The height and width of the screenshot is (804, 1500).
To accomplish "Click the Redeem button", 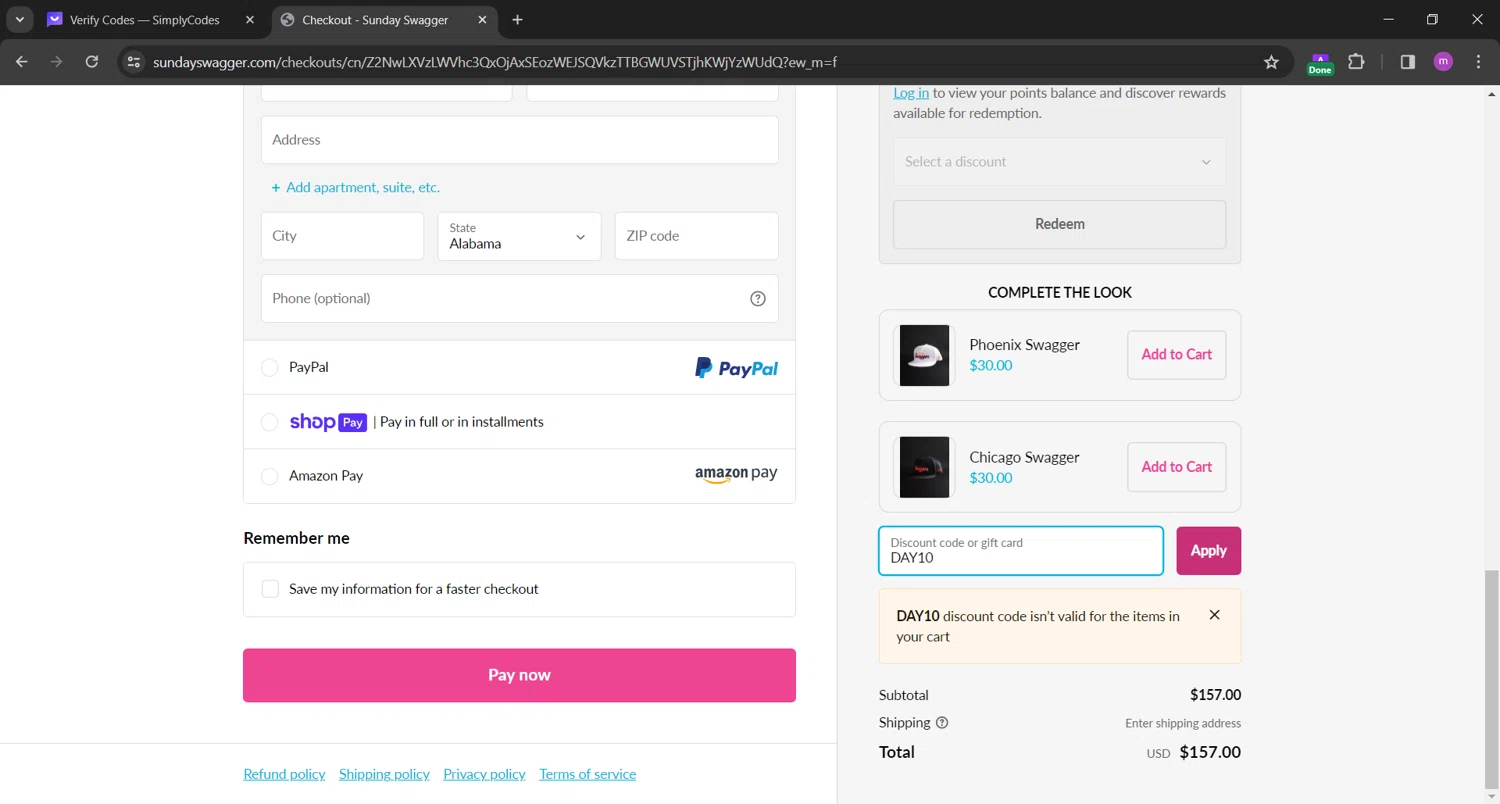I will pos(1059,224).
